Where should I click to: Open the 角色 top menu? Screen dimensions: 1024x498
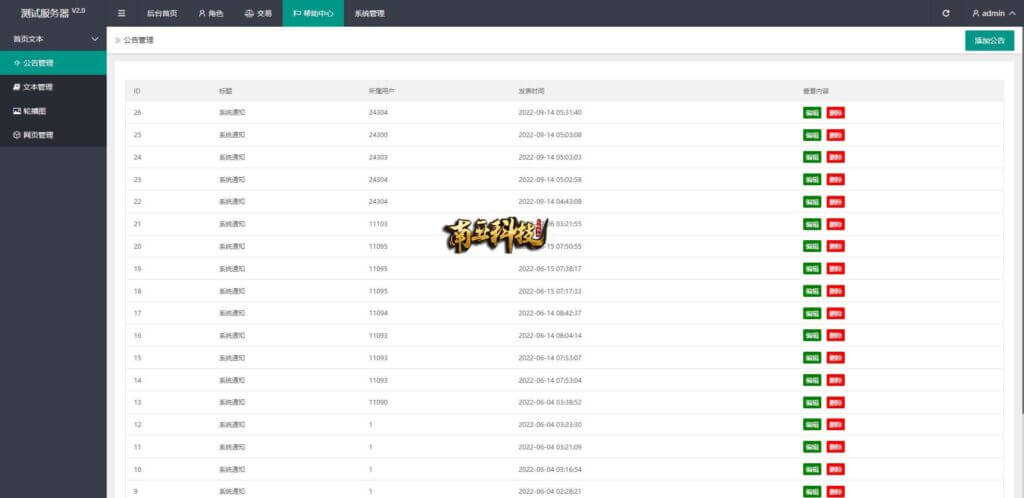point(210,13)
